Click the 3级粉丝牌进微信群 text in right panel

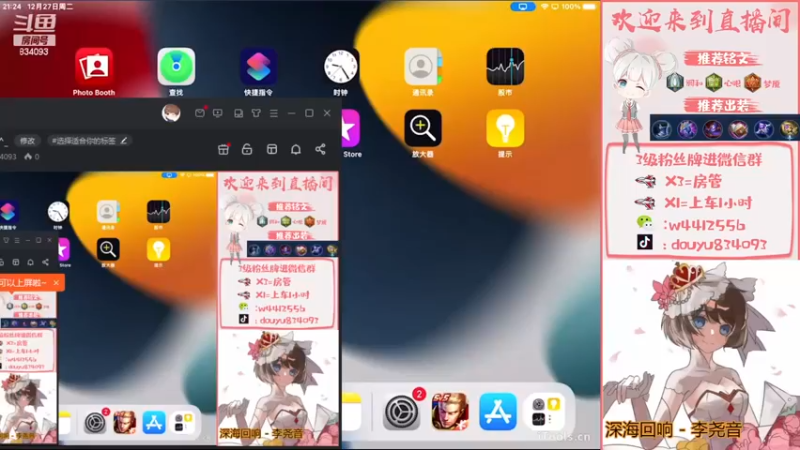[698, 160]
